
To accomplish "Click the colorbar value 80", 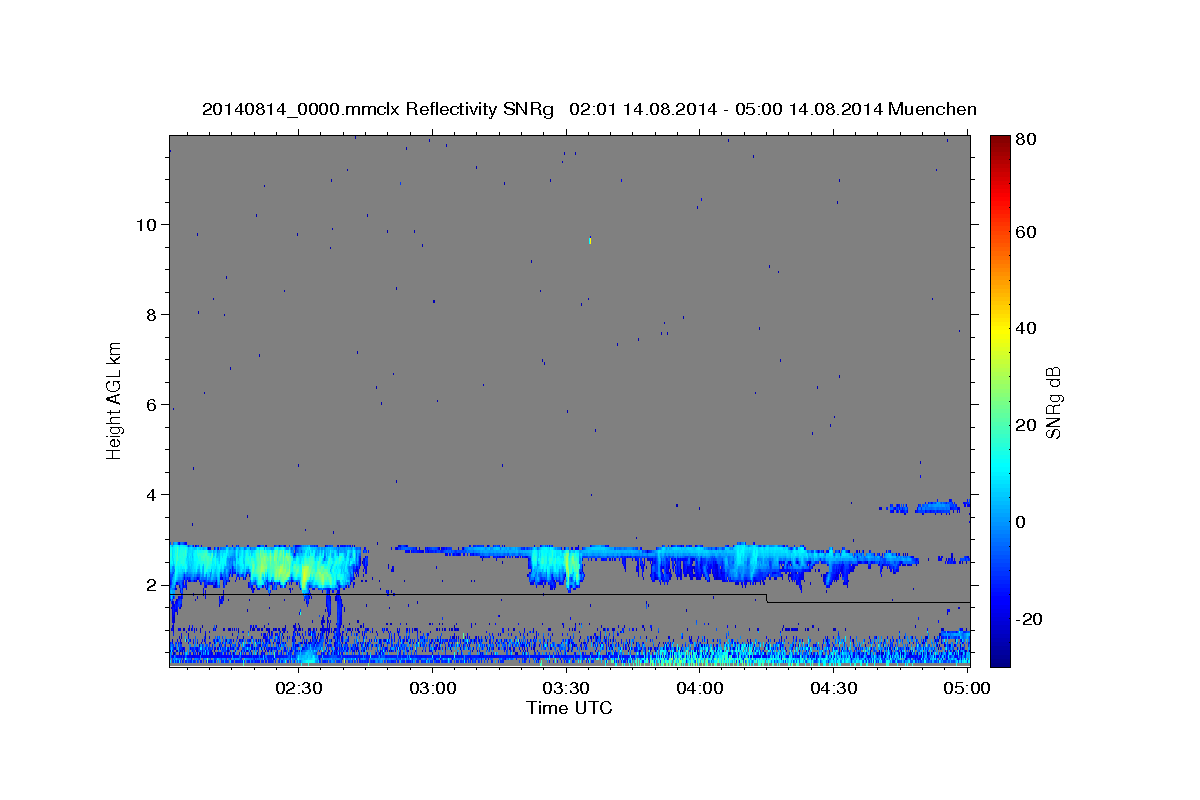I will [x=1025, y=139].
